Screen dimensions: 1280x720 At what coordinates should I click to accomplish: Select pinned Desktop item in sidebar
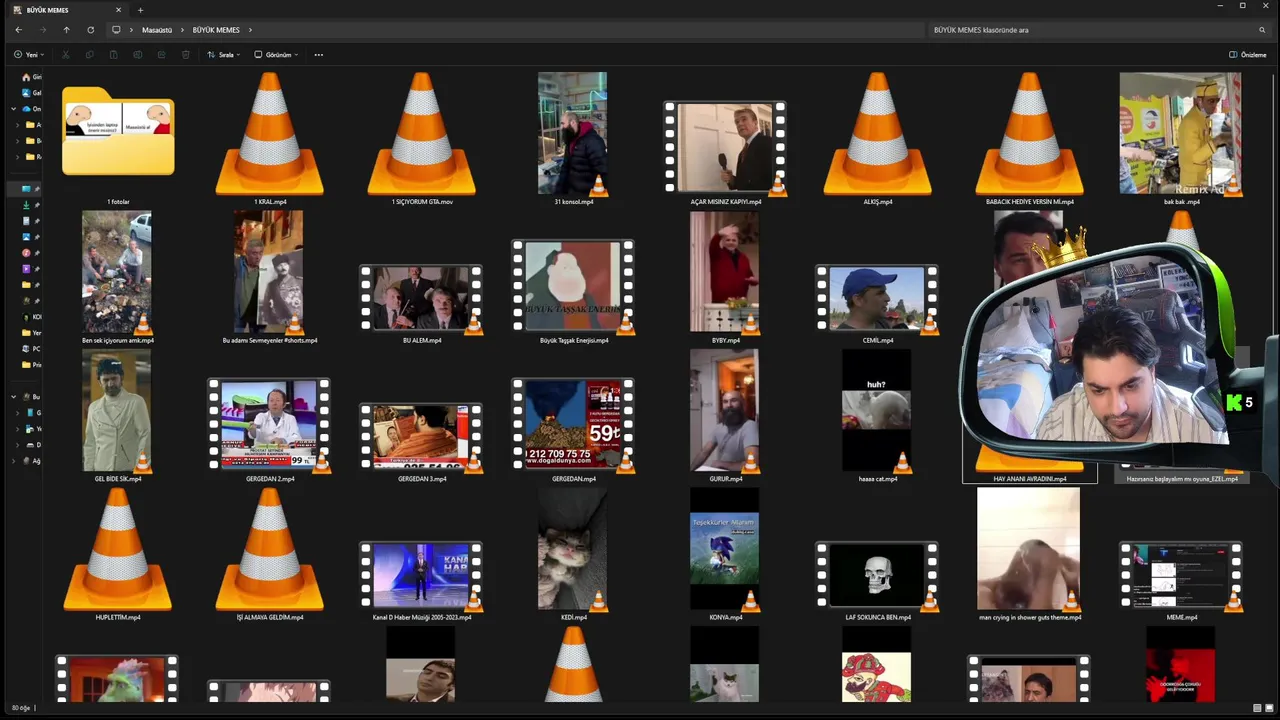[x=27, y=189]
